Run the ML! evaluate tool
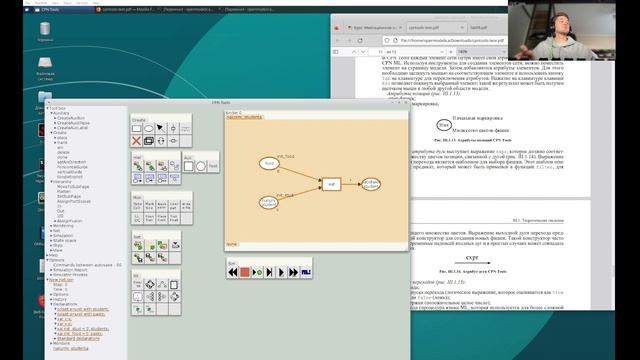 tap(306, 272)
